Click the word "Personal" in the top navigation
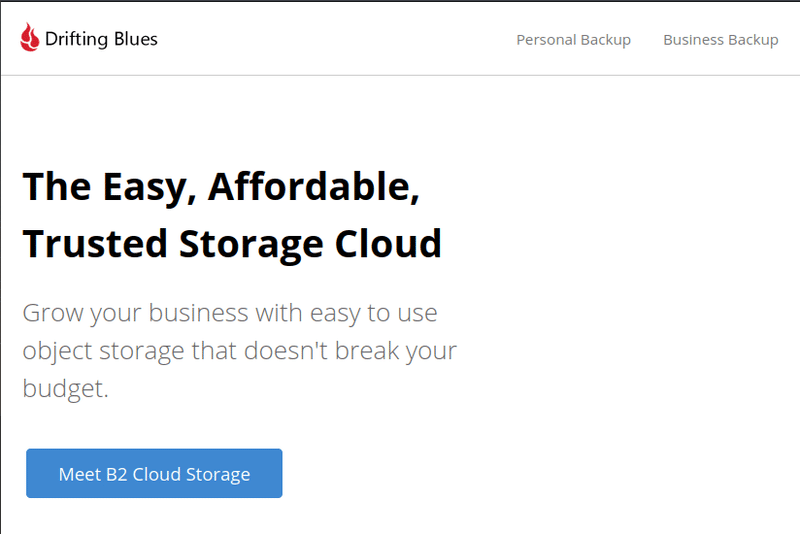 [x=546, y=40]
